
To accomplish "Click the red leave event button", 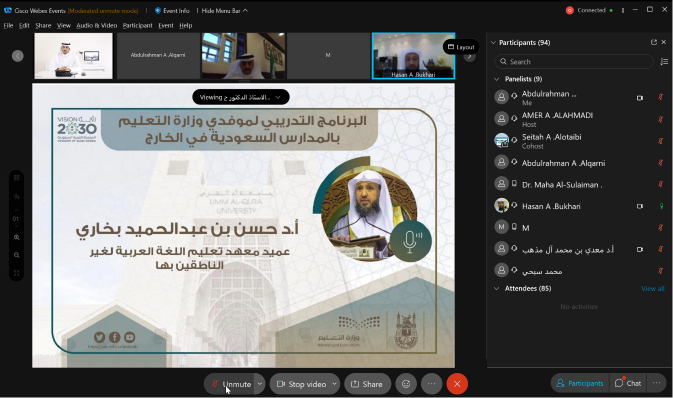I will click(x=457, y=384).
